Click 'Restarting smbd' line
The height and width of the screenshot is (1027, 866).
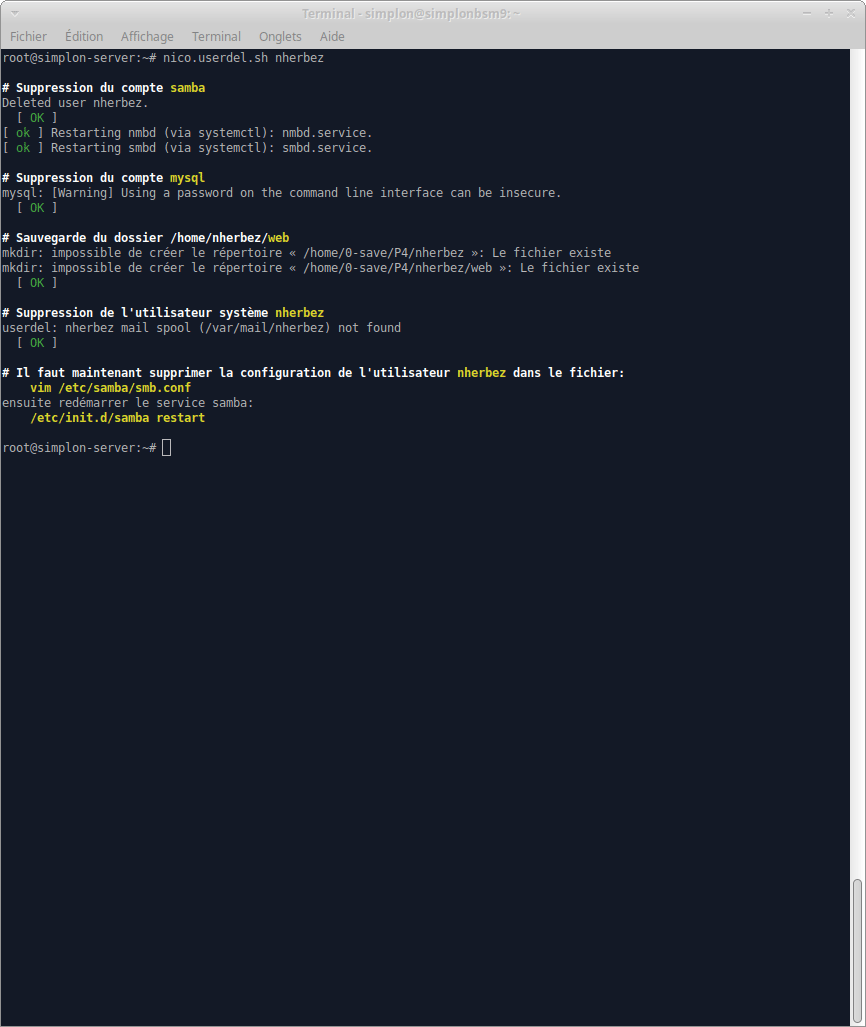[x=187, y=148]
